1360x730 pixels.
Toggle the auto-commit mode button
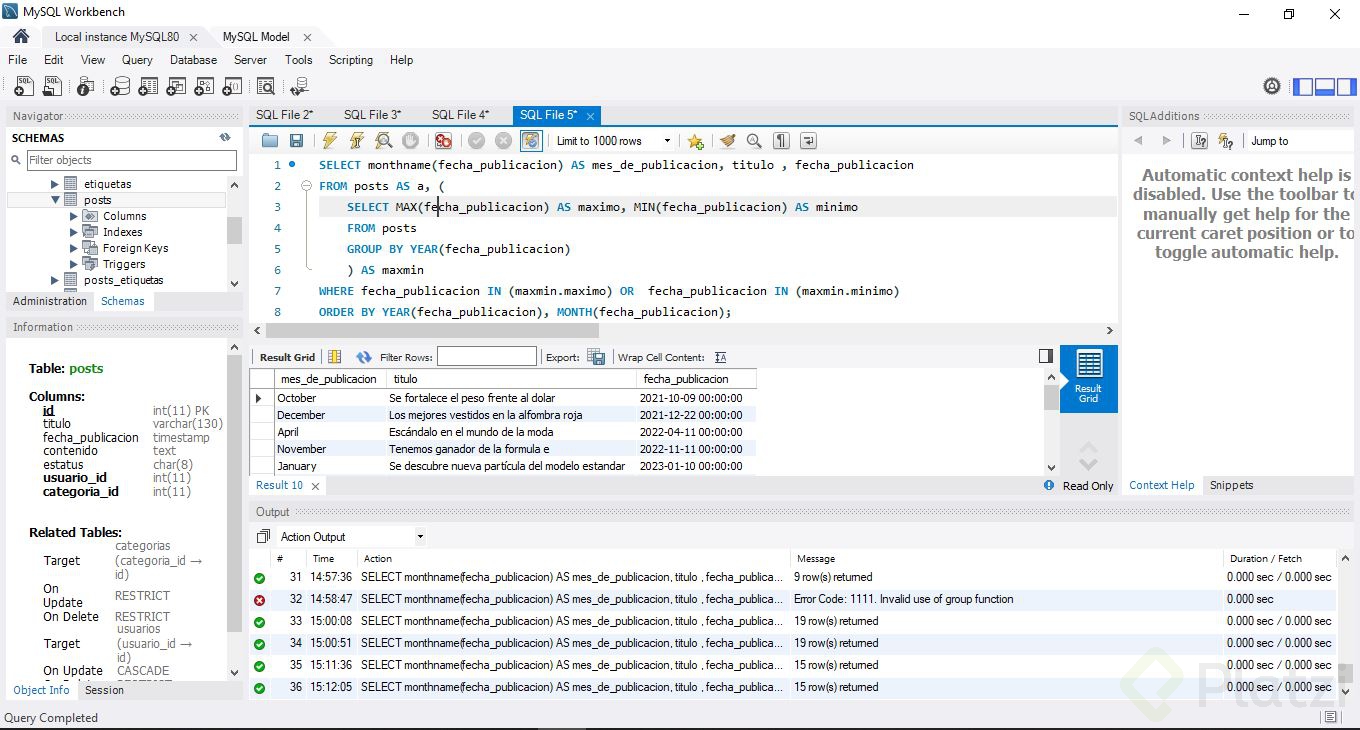coord(531,141)
